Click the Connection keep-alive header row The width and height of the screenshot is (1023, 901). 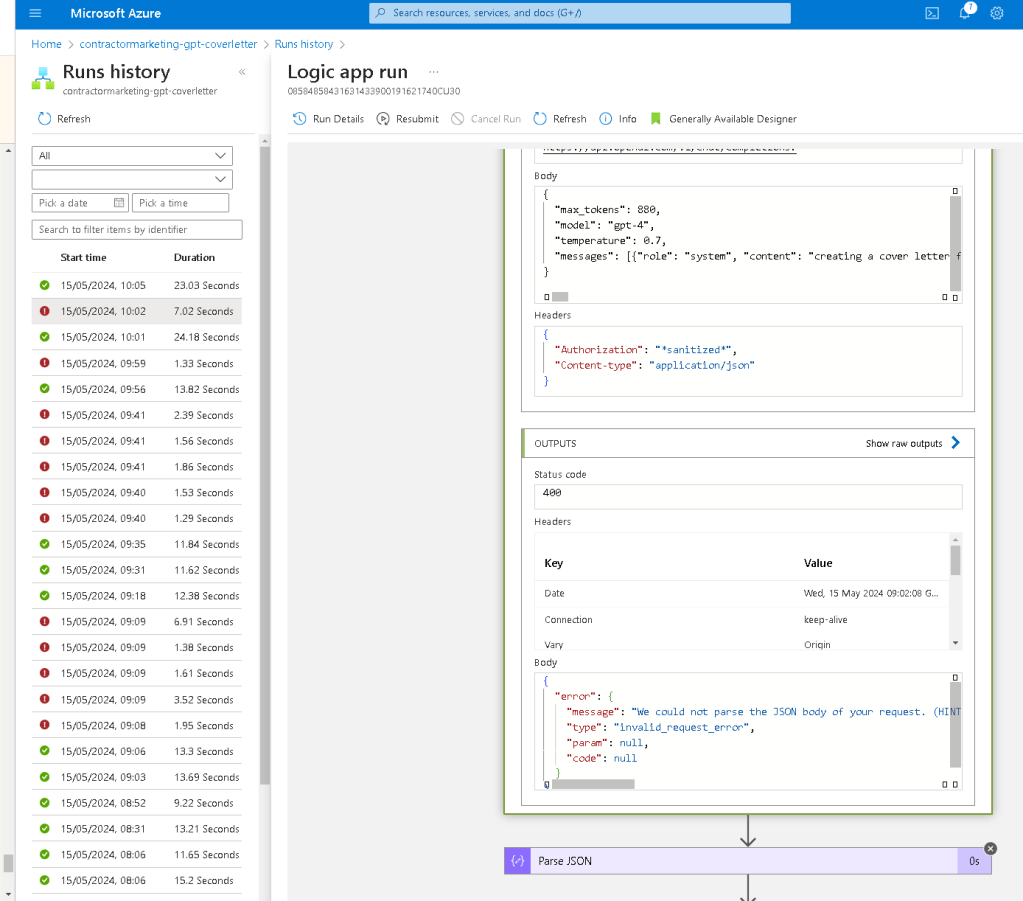(741, 620)
